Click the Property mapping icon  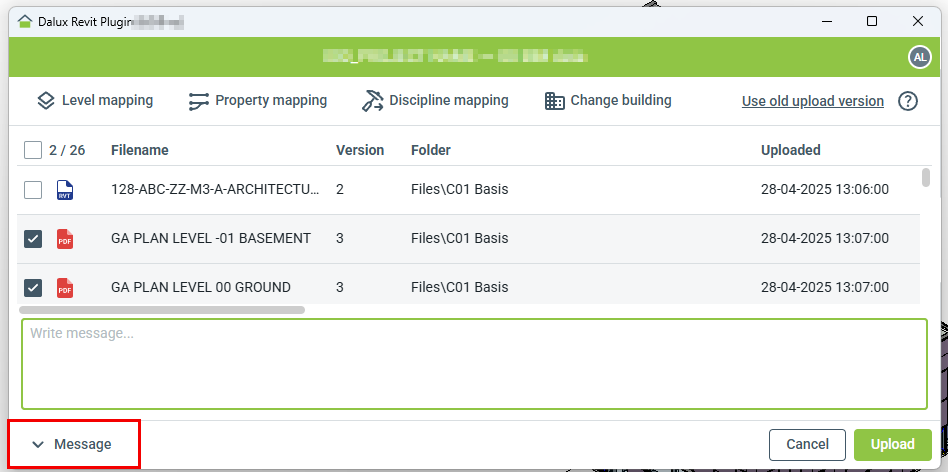coord(198,100)
